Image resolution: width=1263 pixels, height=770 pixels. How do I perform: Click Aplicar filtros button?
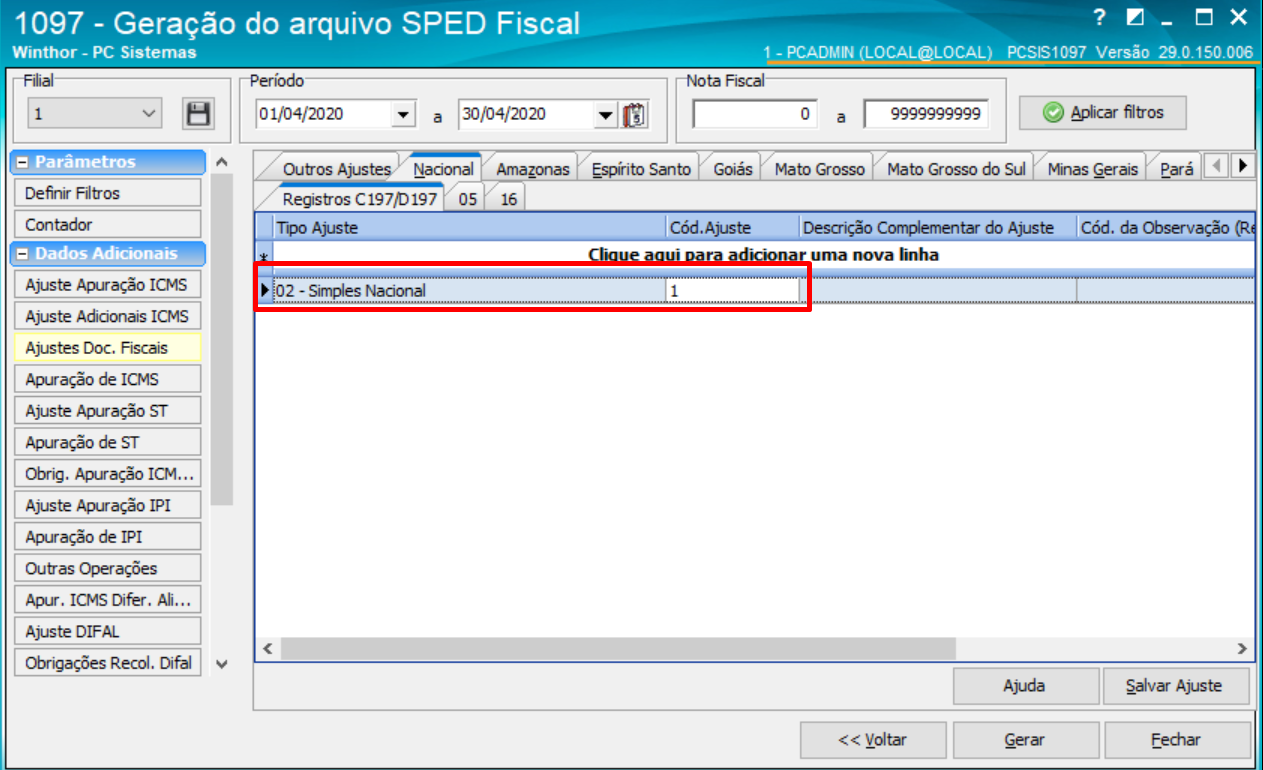tap(1103, 113)
